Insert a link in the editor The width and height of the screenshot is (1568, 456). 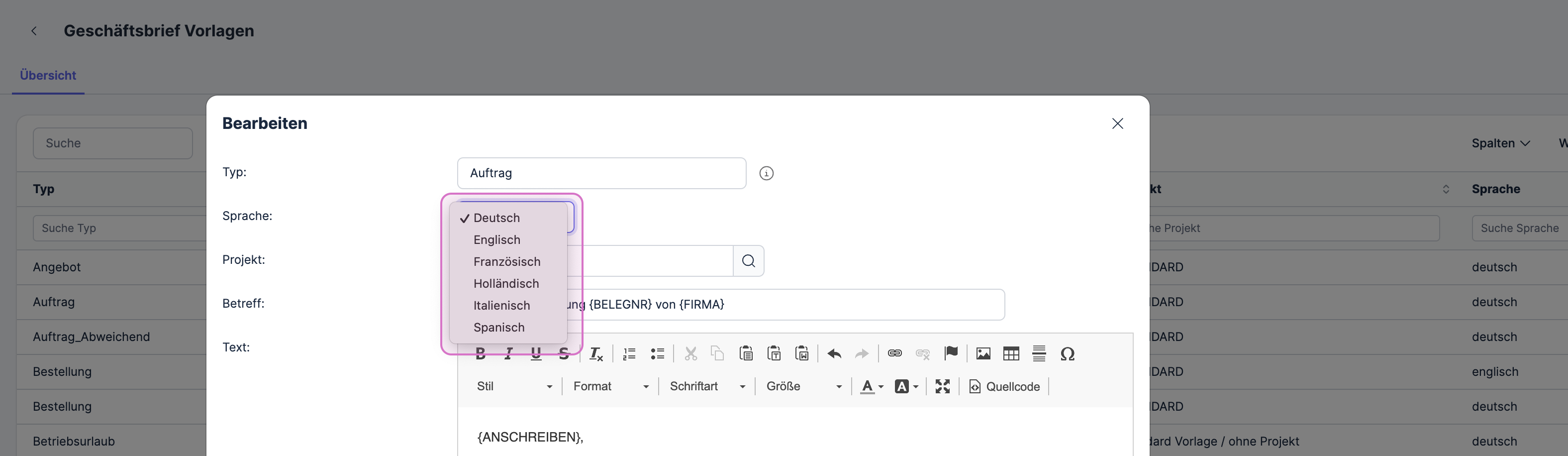[x=894, y=354]
